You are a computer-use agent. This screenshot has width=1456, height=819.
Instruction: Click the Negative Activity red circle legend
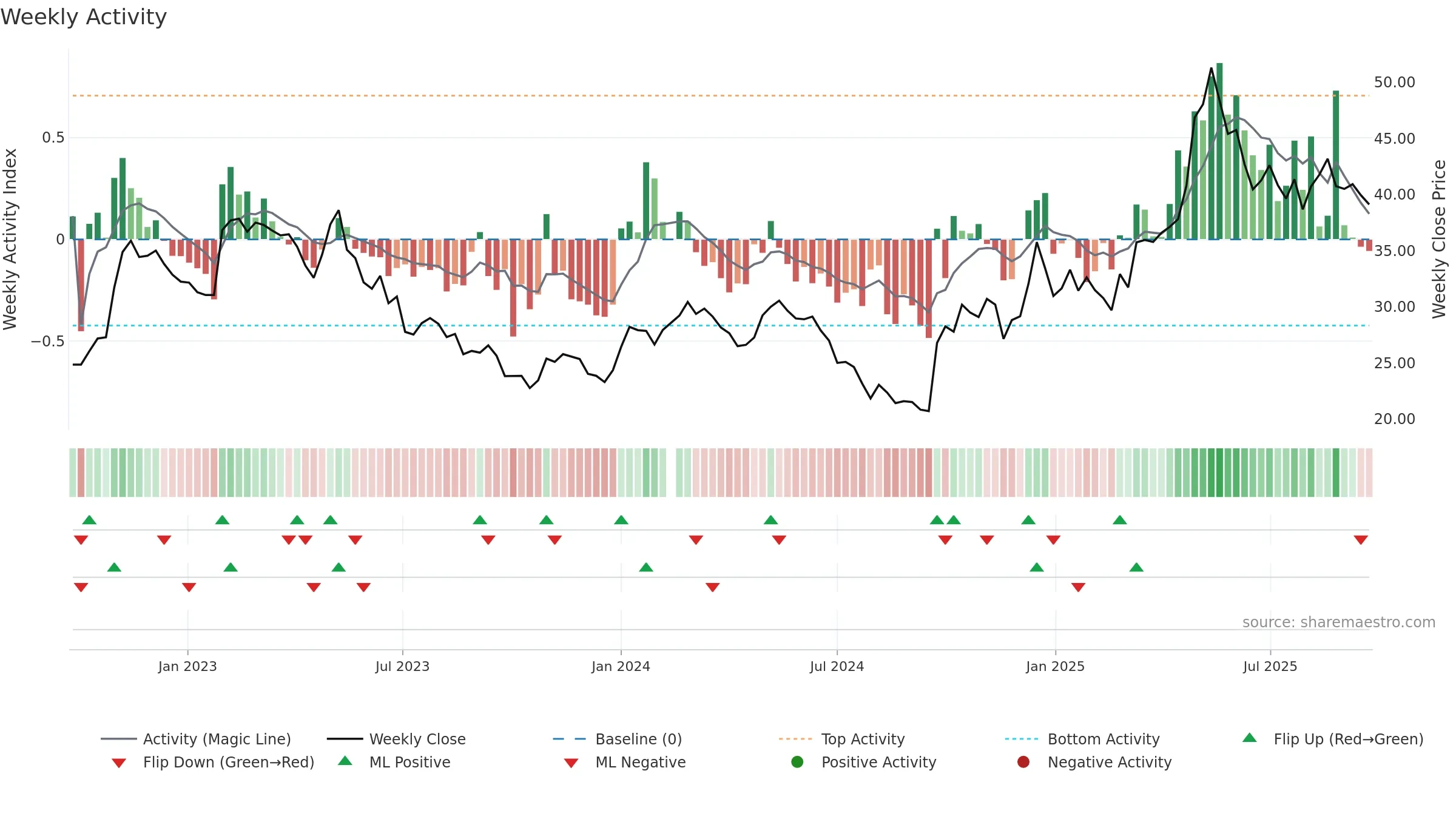1023,762
